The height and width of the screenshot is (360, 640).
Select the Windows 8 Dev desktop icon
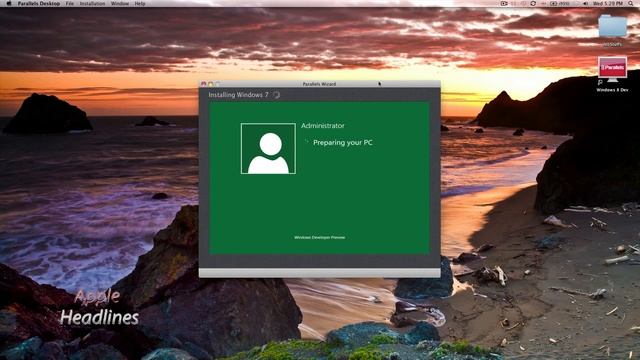click(612, 75)
